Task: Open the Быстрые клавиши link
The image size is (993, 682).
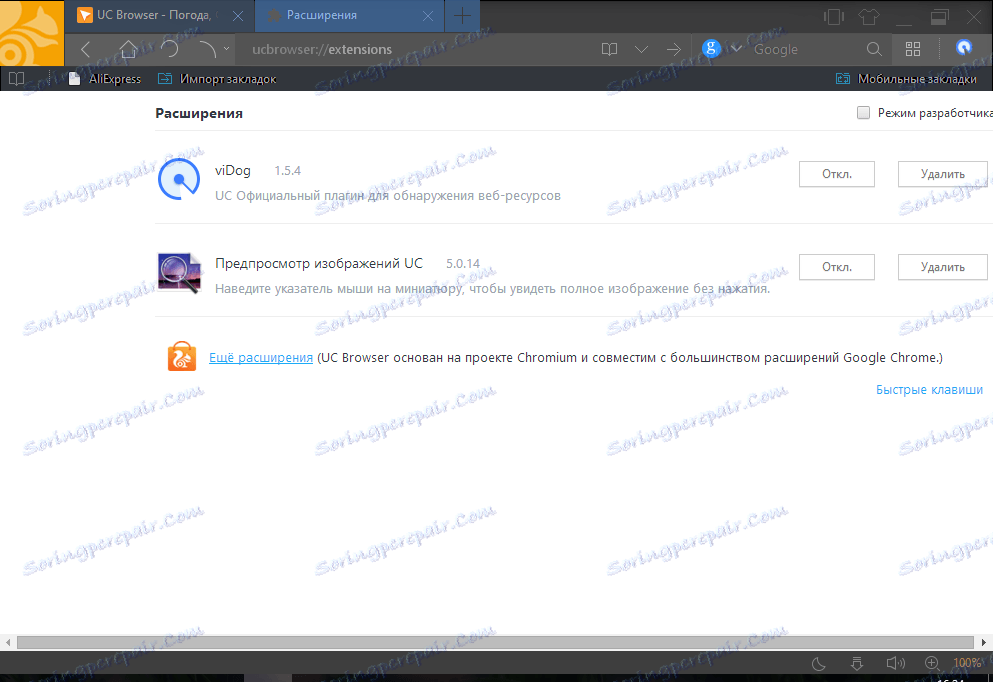Action: [x=929, y=389]
